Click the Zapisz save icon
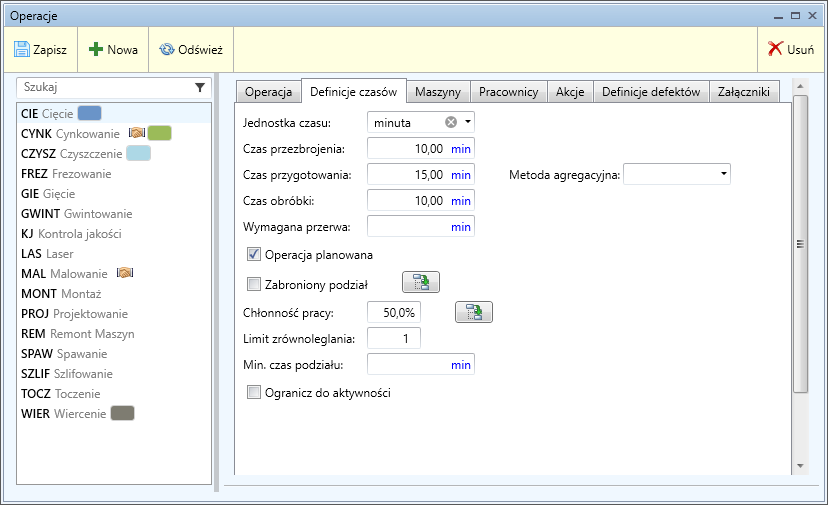Screen dimensions: 828x505 click(22, 49)
